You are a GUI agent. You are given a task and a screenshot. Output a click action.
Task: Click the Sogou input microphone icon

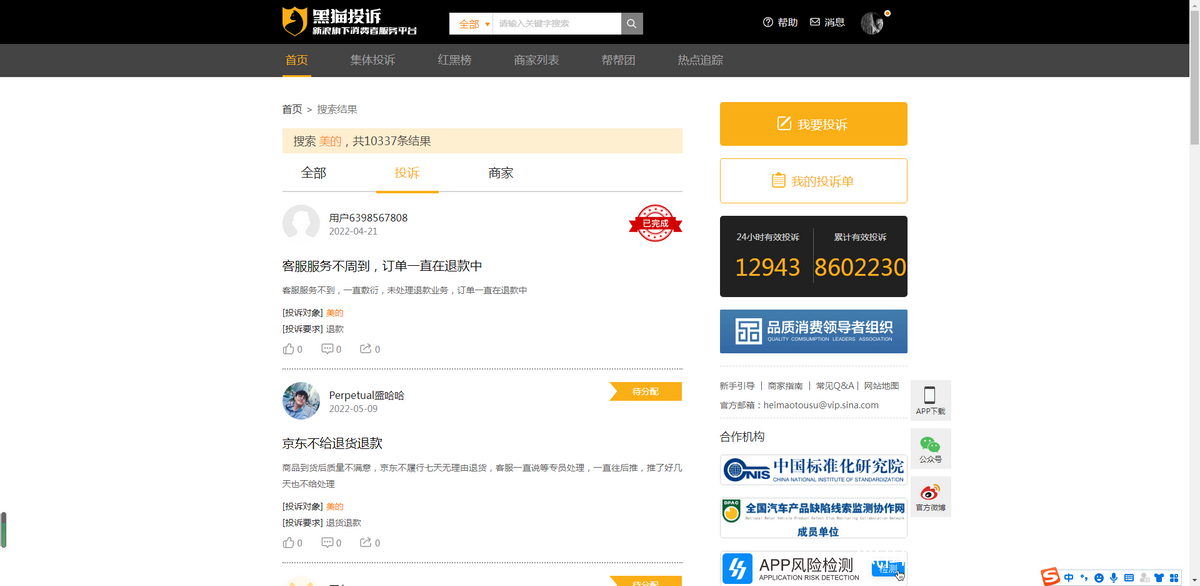[x=1113, y=577]
